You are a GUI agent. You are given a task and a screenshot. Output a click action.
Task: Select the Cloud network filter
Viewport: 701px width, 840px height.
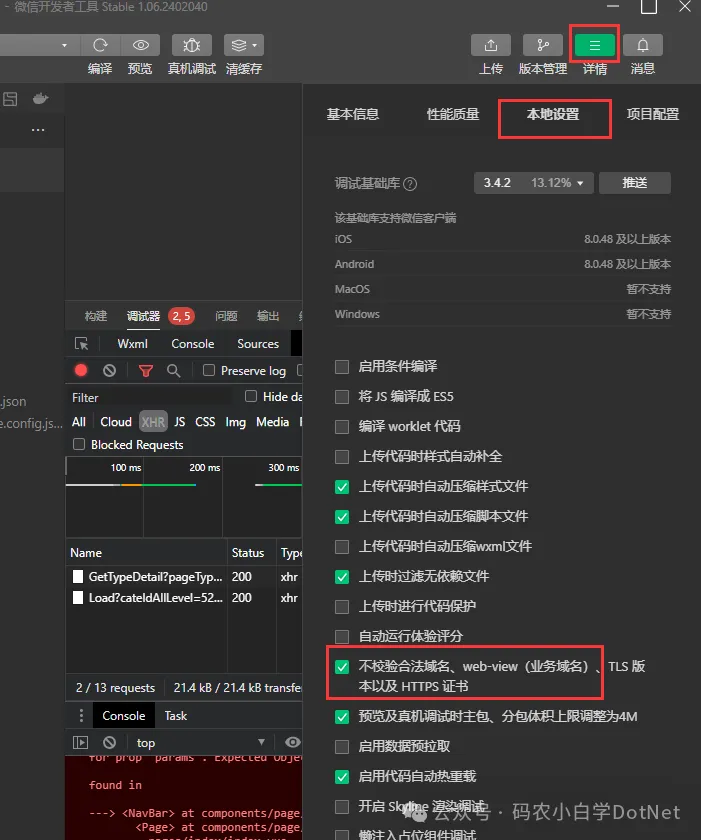coord(116,422)
